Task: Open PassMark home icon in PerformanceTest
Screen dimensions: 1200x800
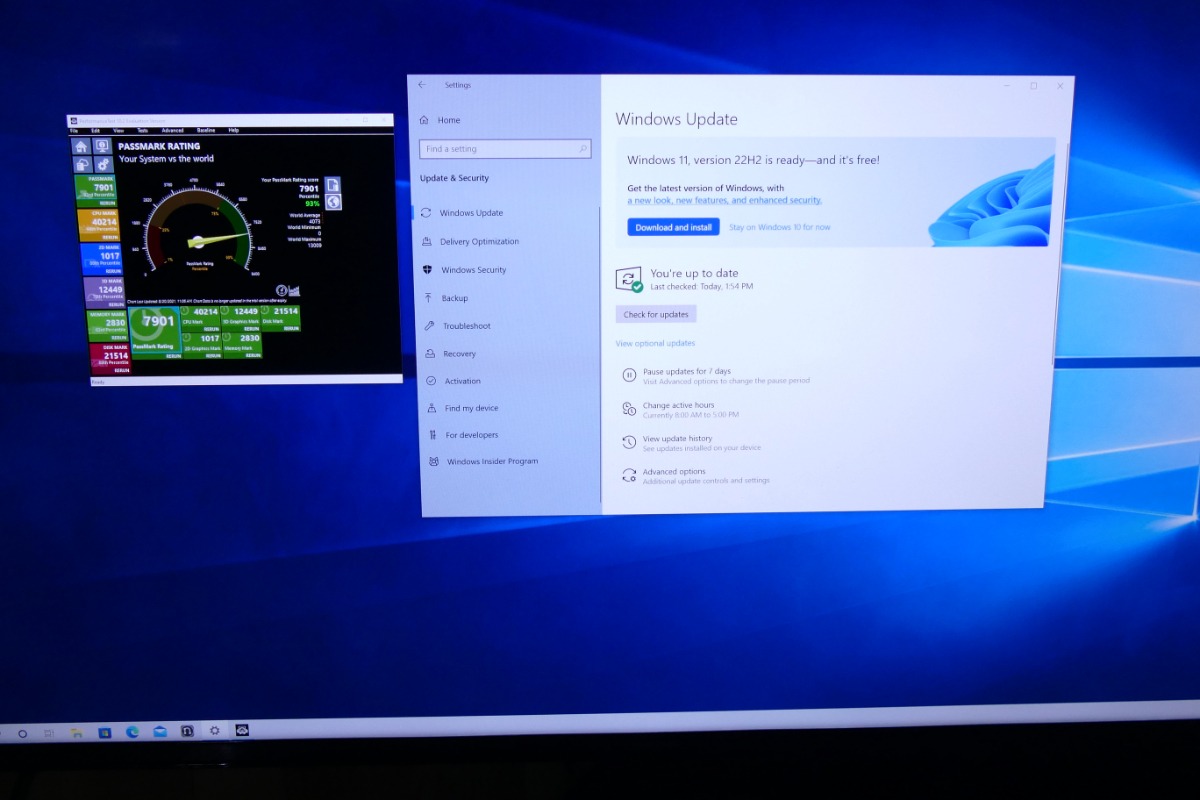Action: click(81, 146)
